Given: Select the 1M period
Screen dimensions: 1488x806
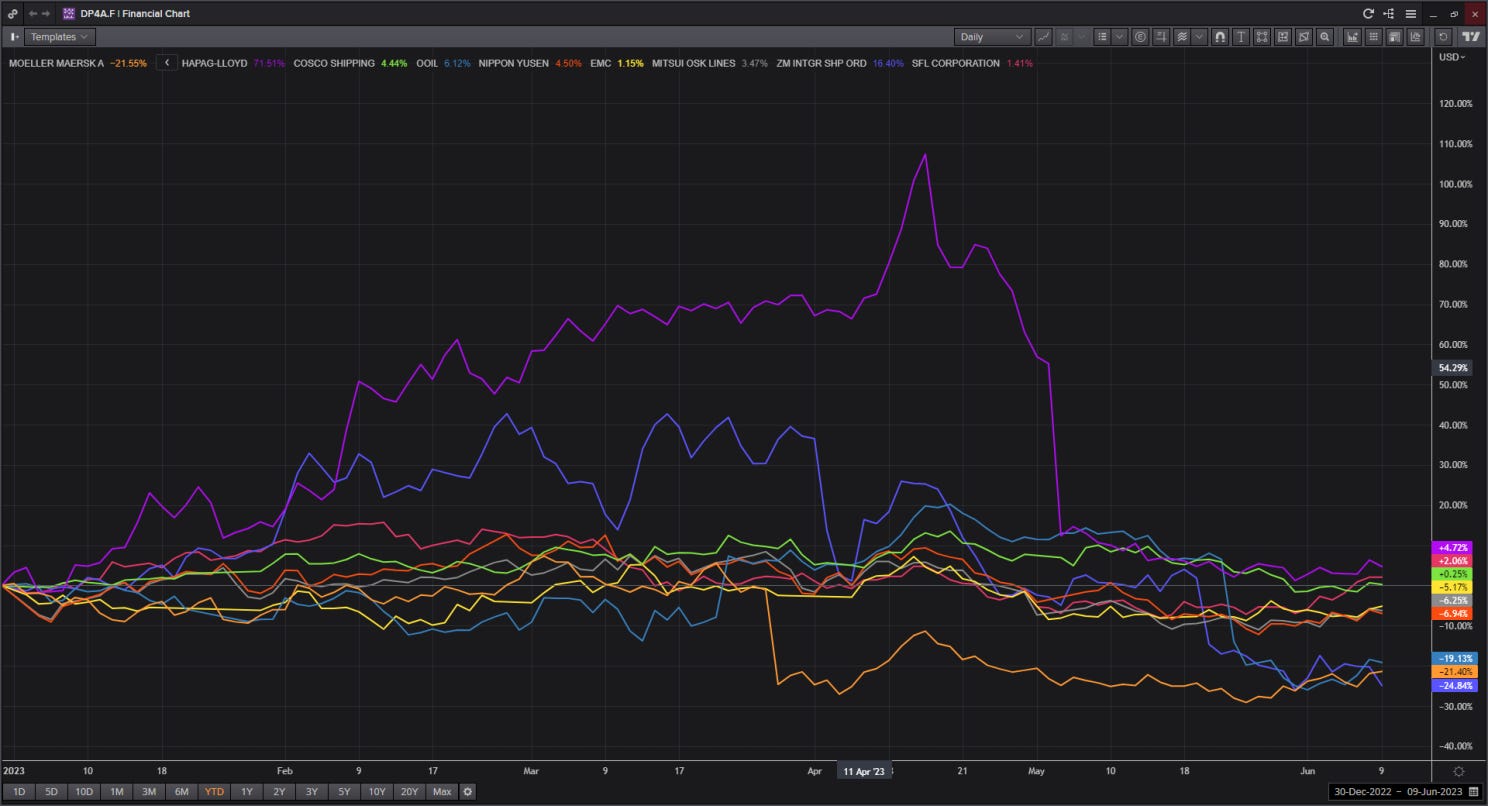Looking at the screenshot, I should coord(116,792).
